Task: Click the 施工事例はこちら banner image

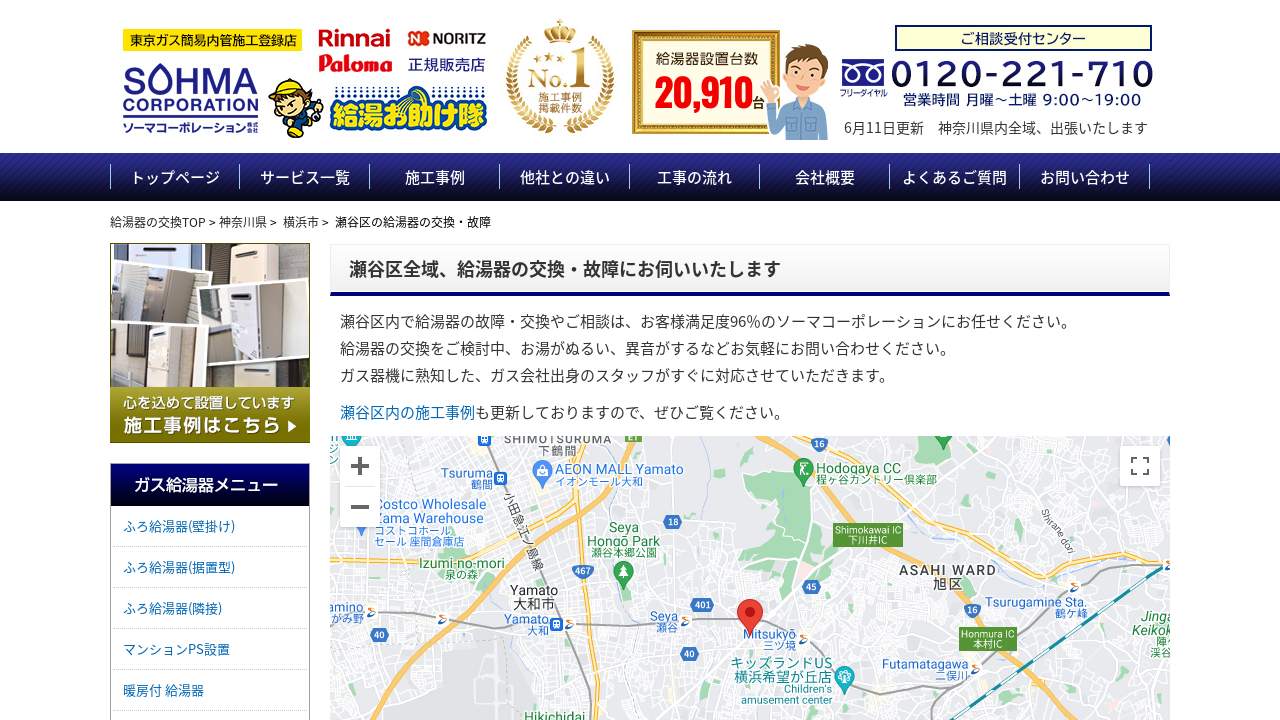Action: point(210,343)
